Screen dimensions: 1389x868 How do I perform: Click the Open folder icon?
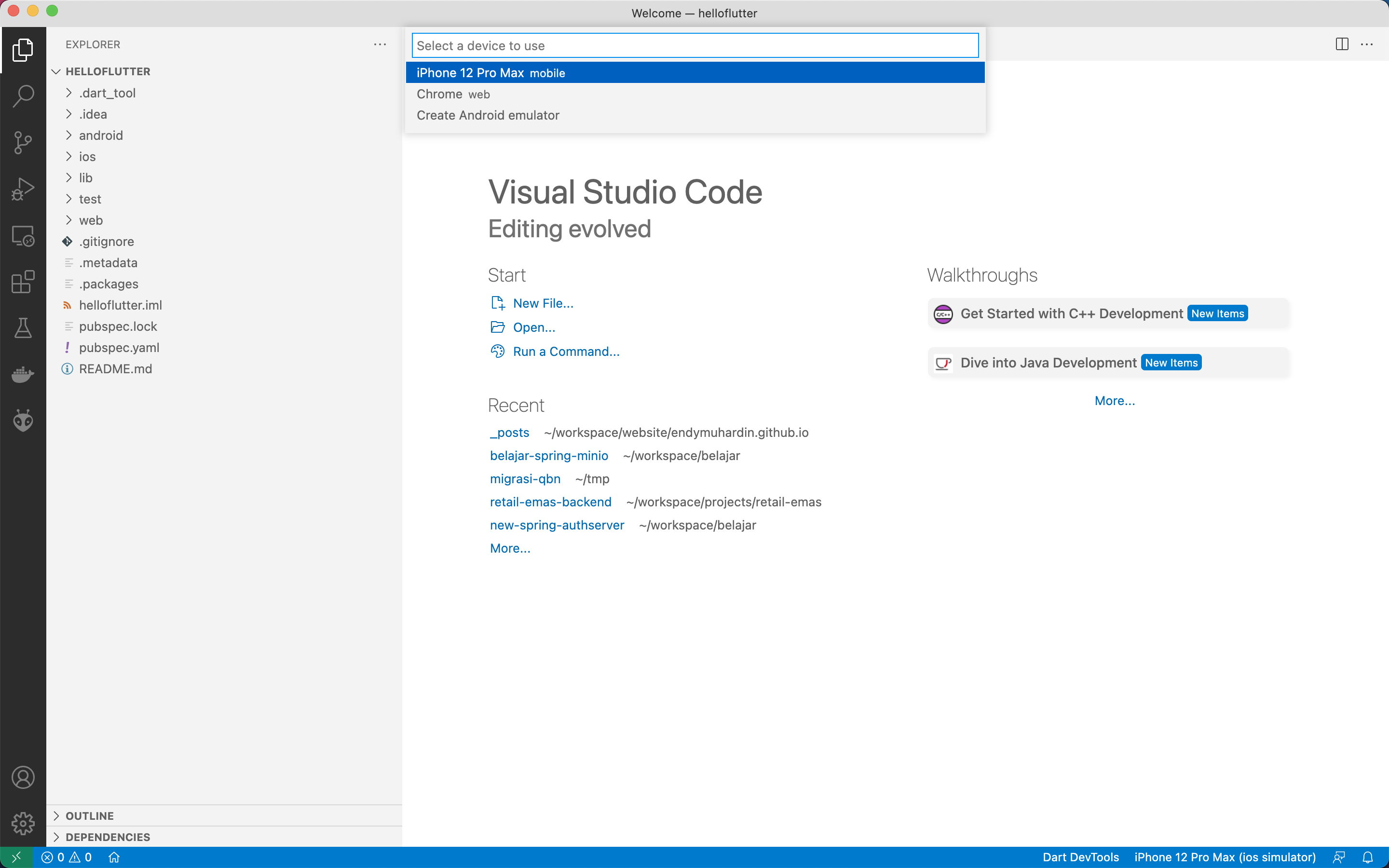pos(498,327)
